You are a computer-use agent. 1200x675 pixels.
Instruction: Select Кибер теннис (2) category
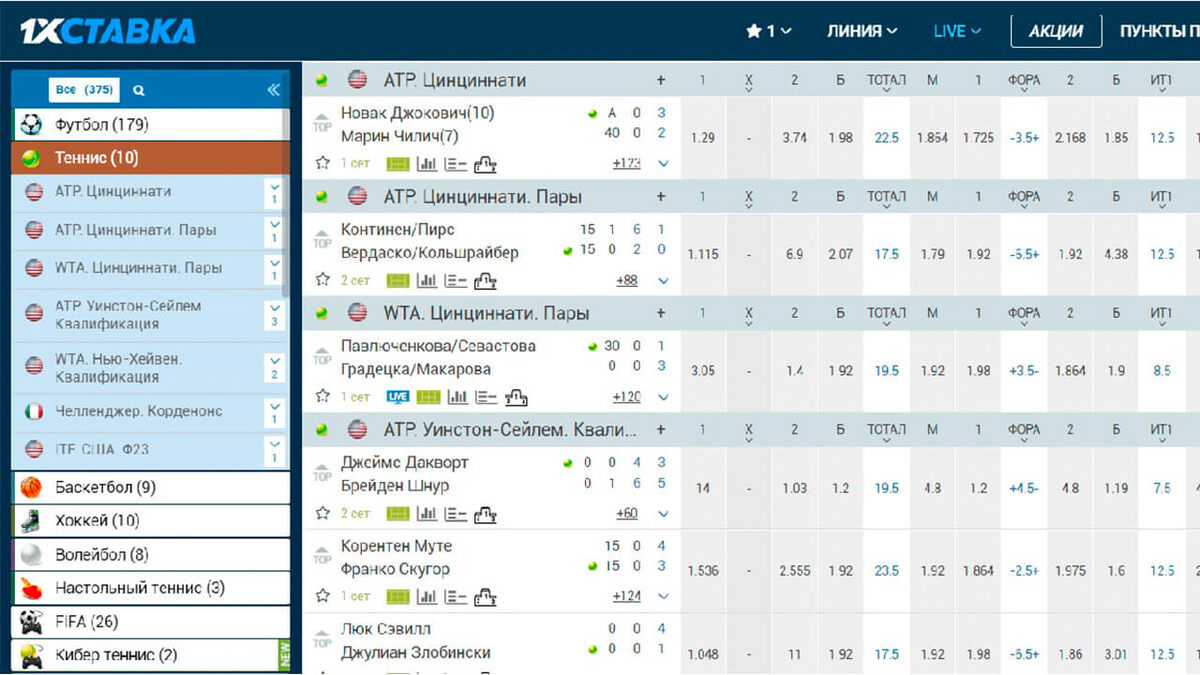[150, 655]
